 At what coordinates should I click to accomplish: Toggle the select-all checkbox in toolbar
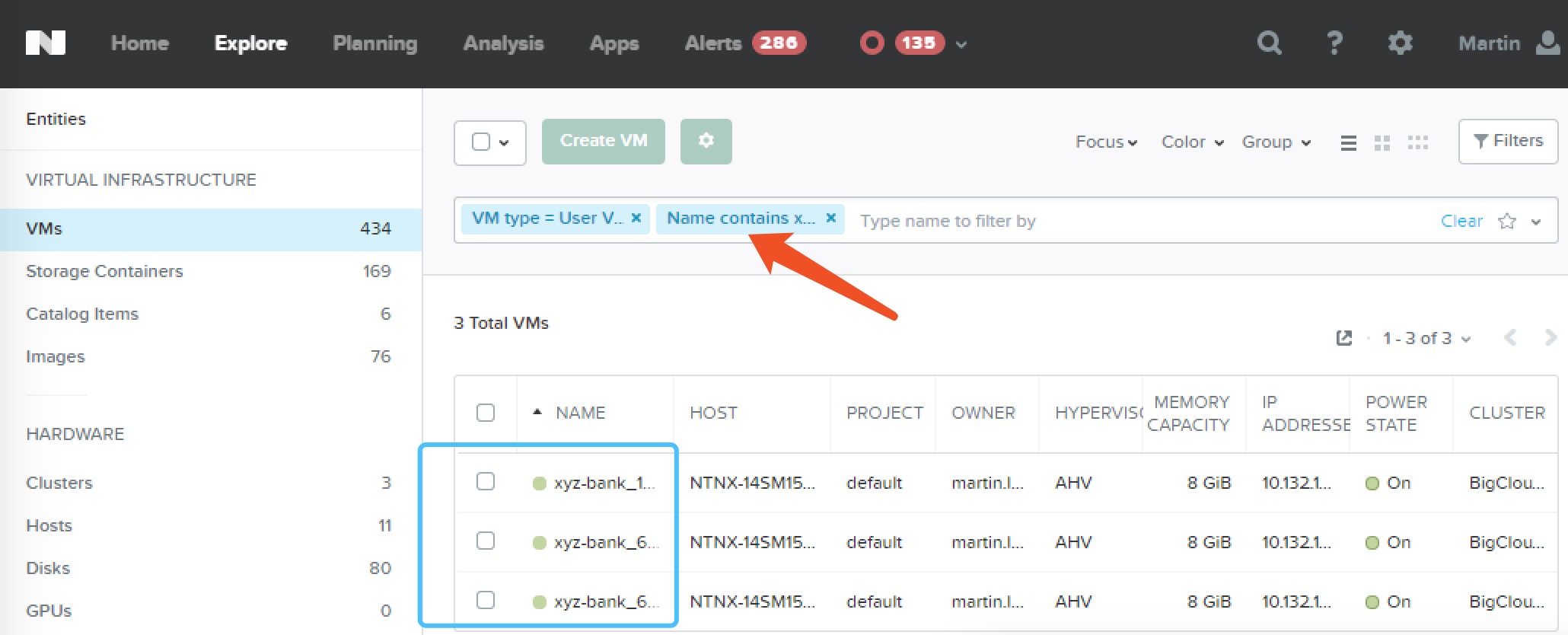(x=481, y=142)
